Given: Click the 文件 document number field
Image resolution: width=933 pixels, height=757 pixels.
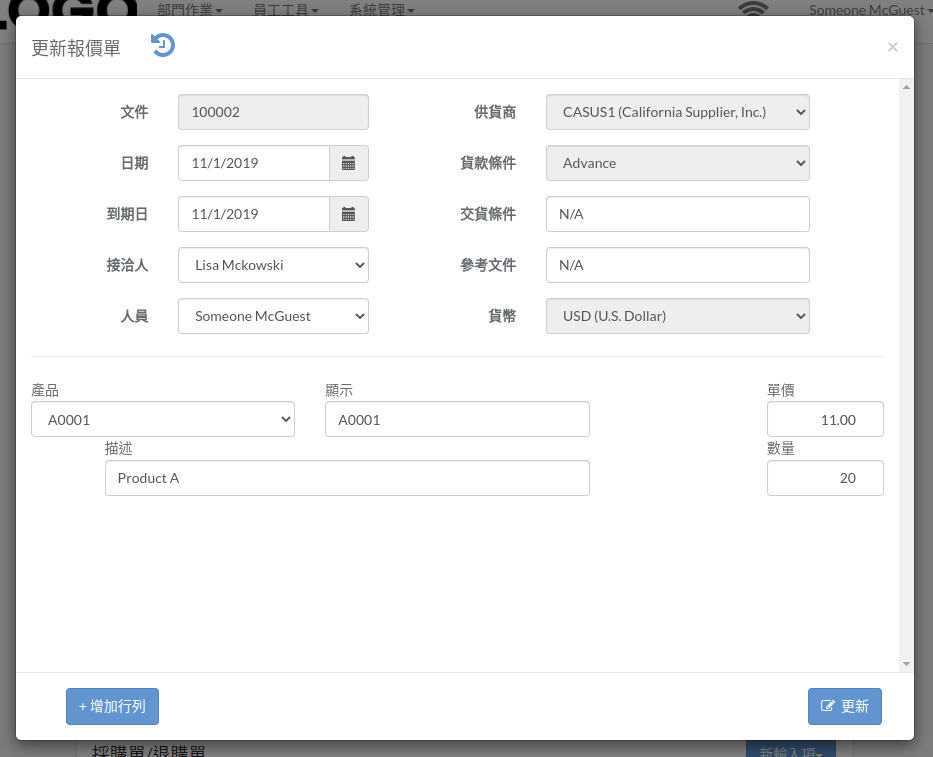Looking at the screenshot, I should click(273, 112).
